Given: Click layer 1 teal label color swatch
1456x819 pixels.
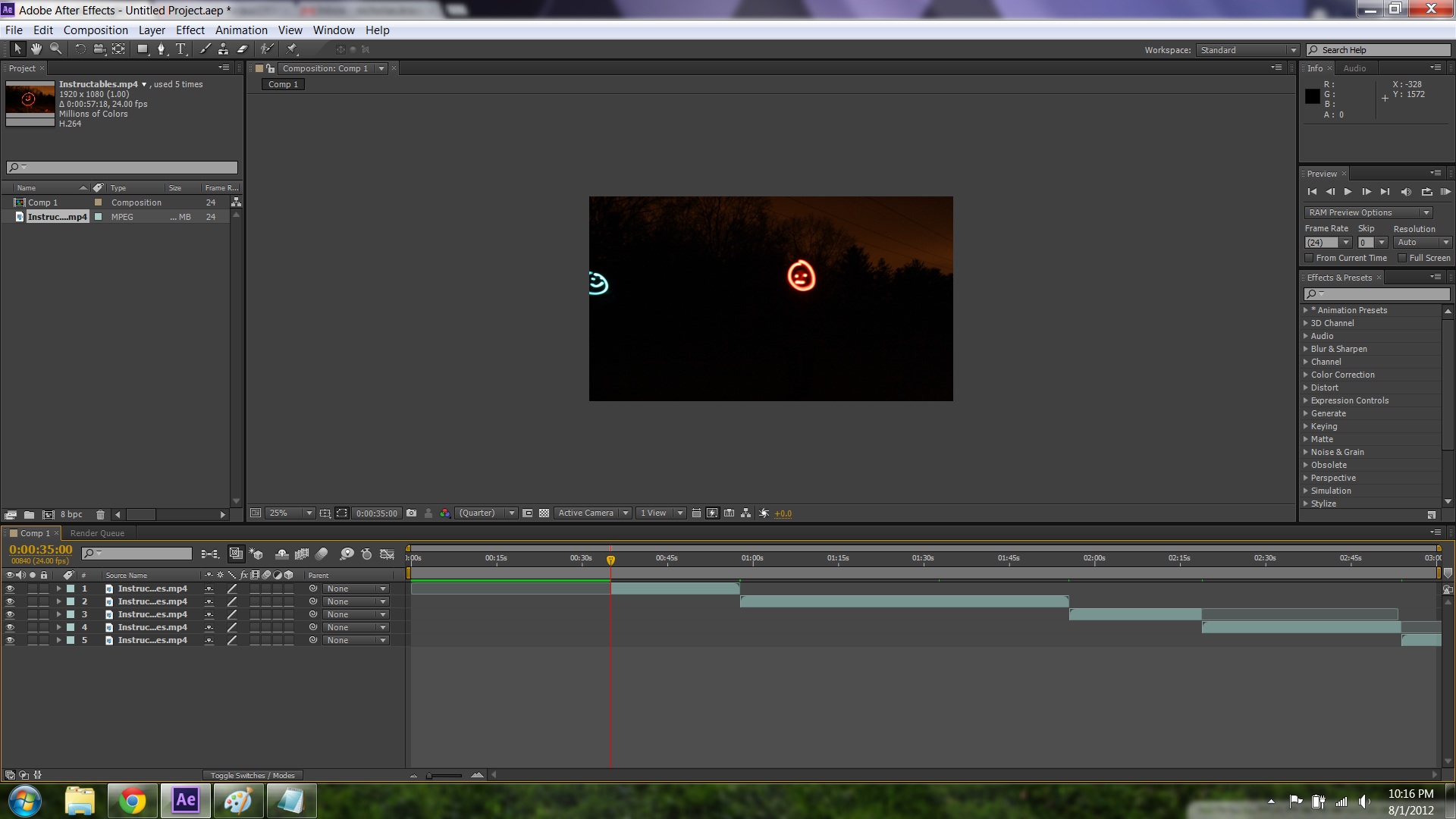Looking at the screenshot, I should (x=71, y=588).
